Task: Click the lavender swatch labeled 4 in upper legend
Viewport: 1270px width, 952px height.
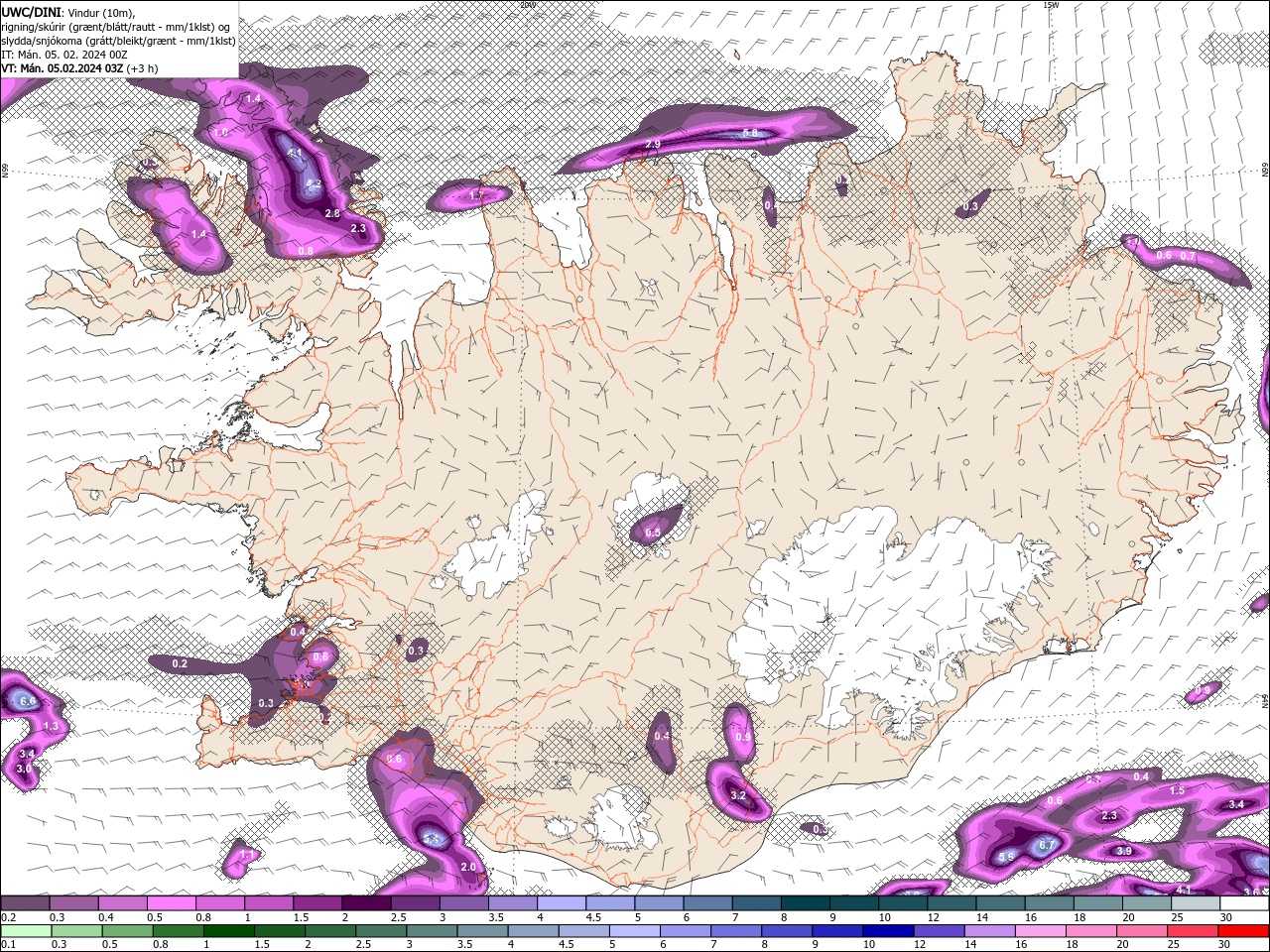Action: coord(561,903)
